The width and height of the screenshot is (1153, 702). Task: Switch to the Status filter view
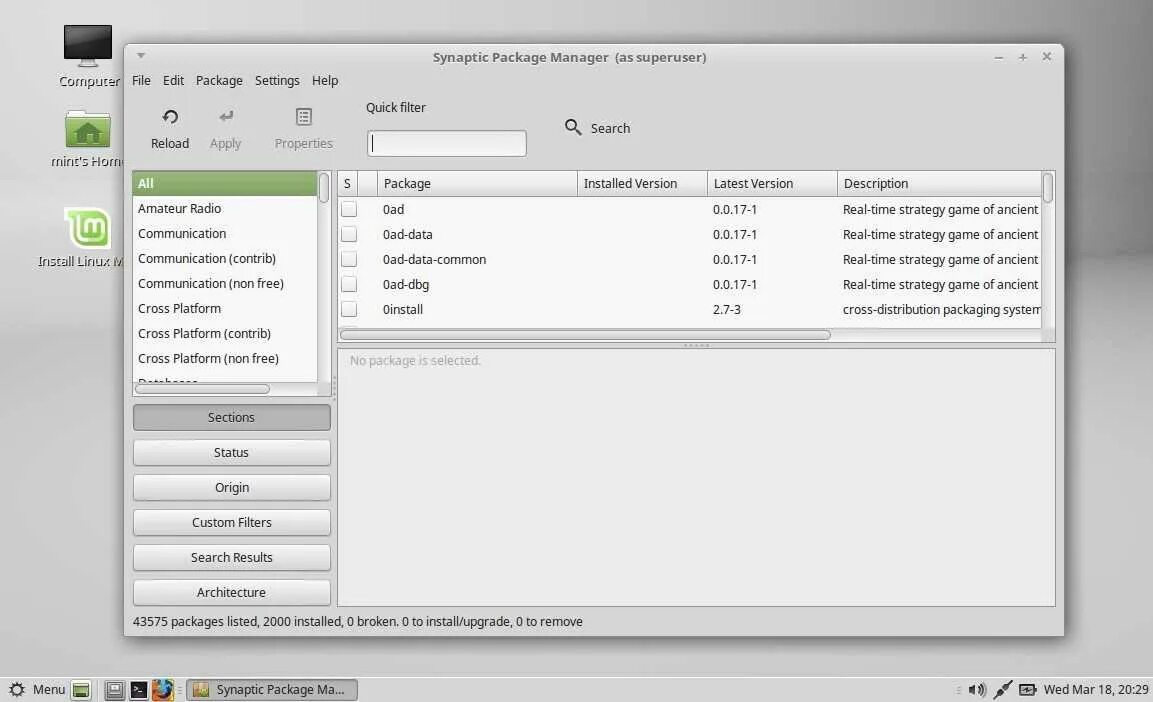tap(232, 453)
